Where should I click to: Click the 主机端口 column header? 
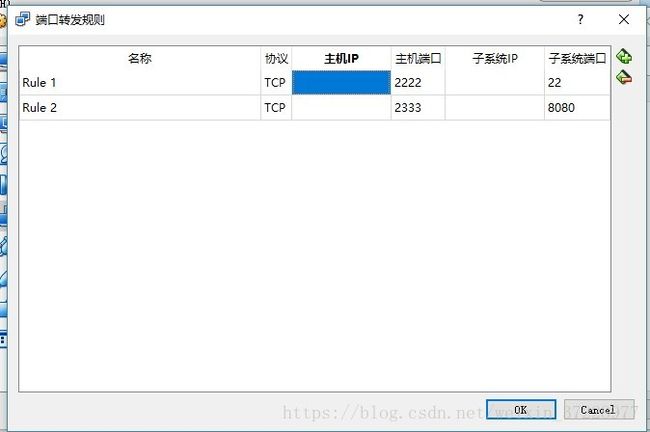point(418,58)
